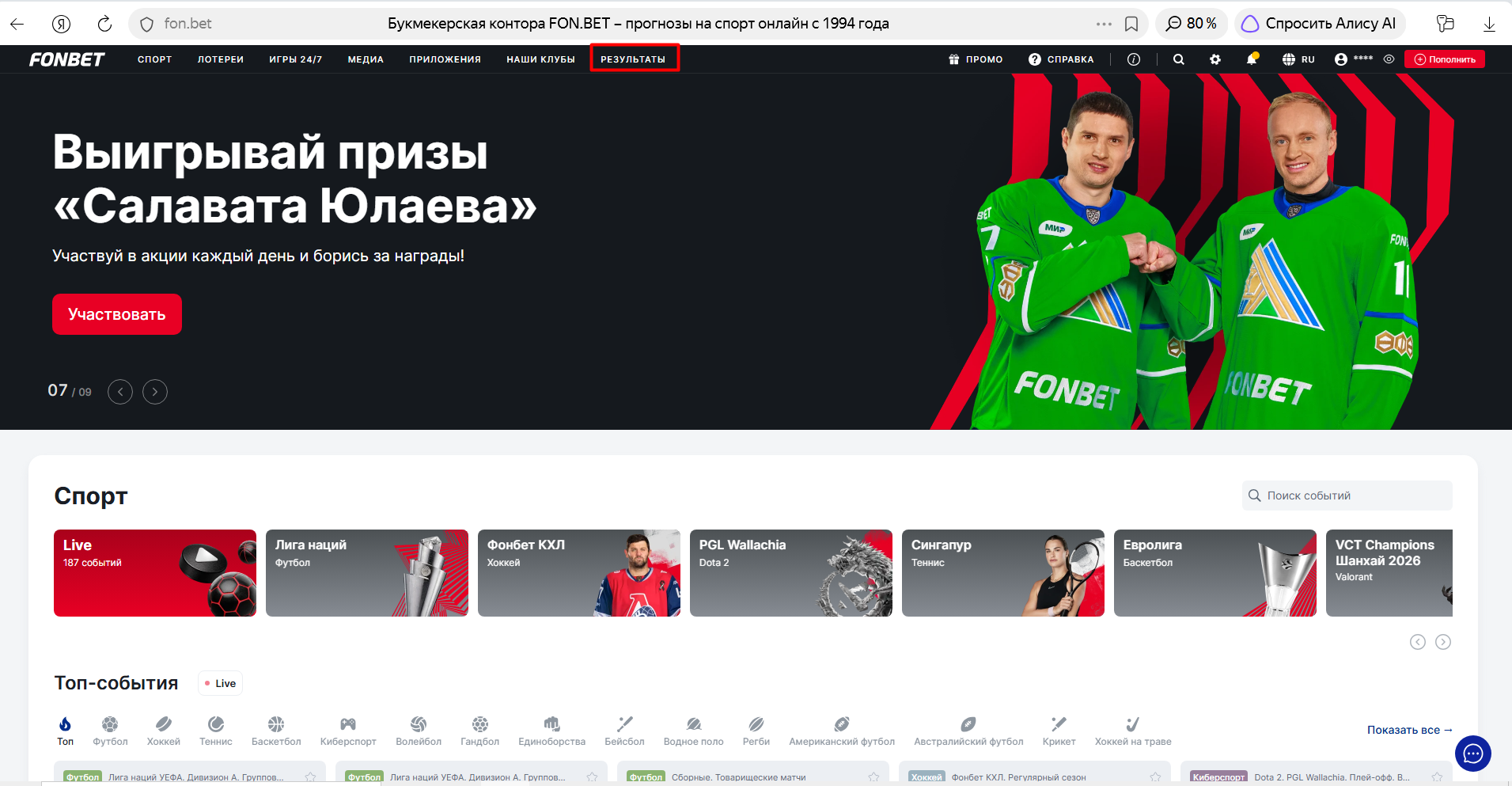
Task: Click the info circle icon in header
Action: [x=1134, y=59]
